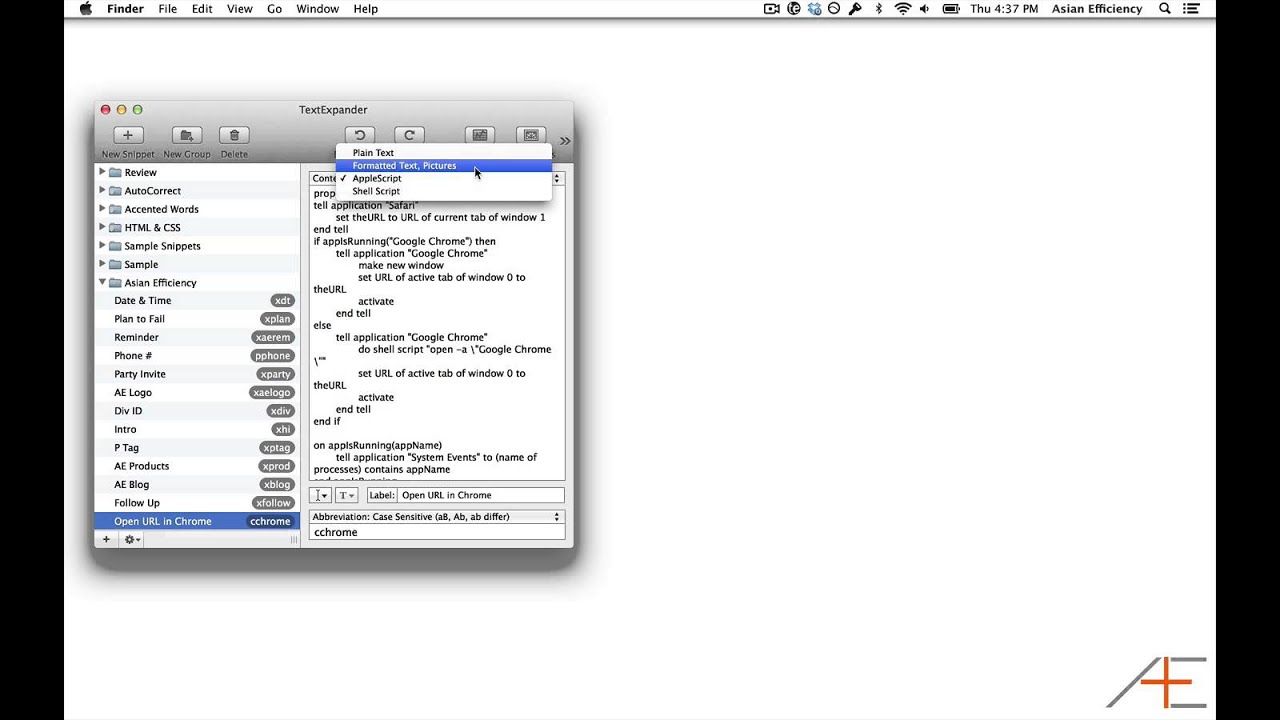Select the Open URL in Chrome snippet
Image resolution: width=1280 pixels, height=720 pixels.
[x=197, y=521]
